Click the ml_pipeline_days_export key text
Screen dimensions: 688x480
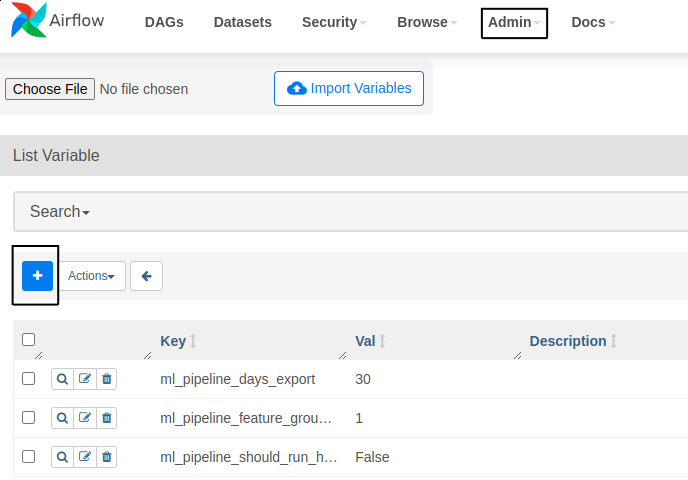point(237,379)
